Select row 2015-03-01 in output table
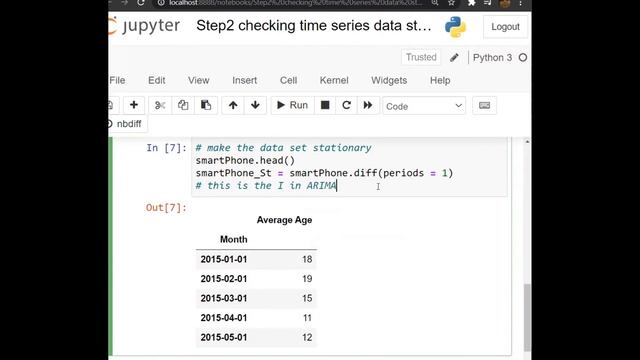Screen dimensions: 640x360 click(256, 298)
